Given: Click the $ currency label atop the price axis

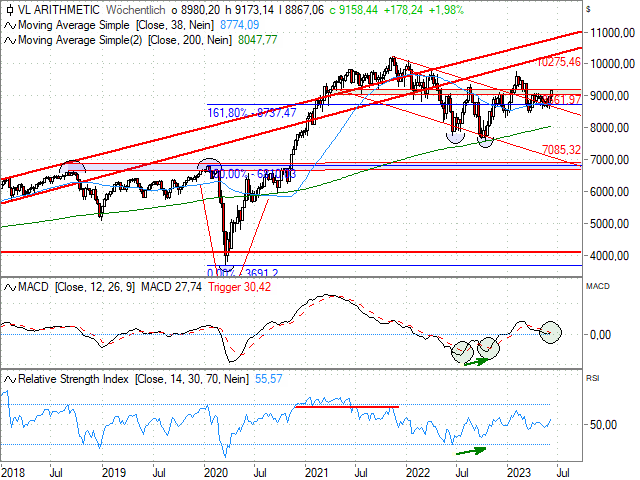Looking at the screenshot, I should 588,9.
